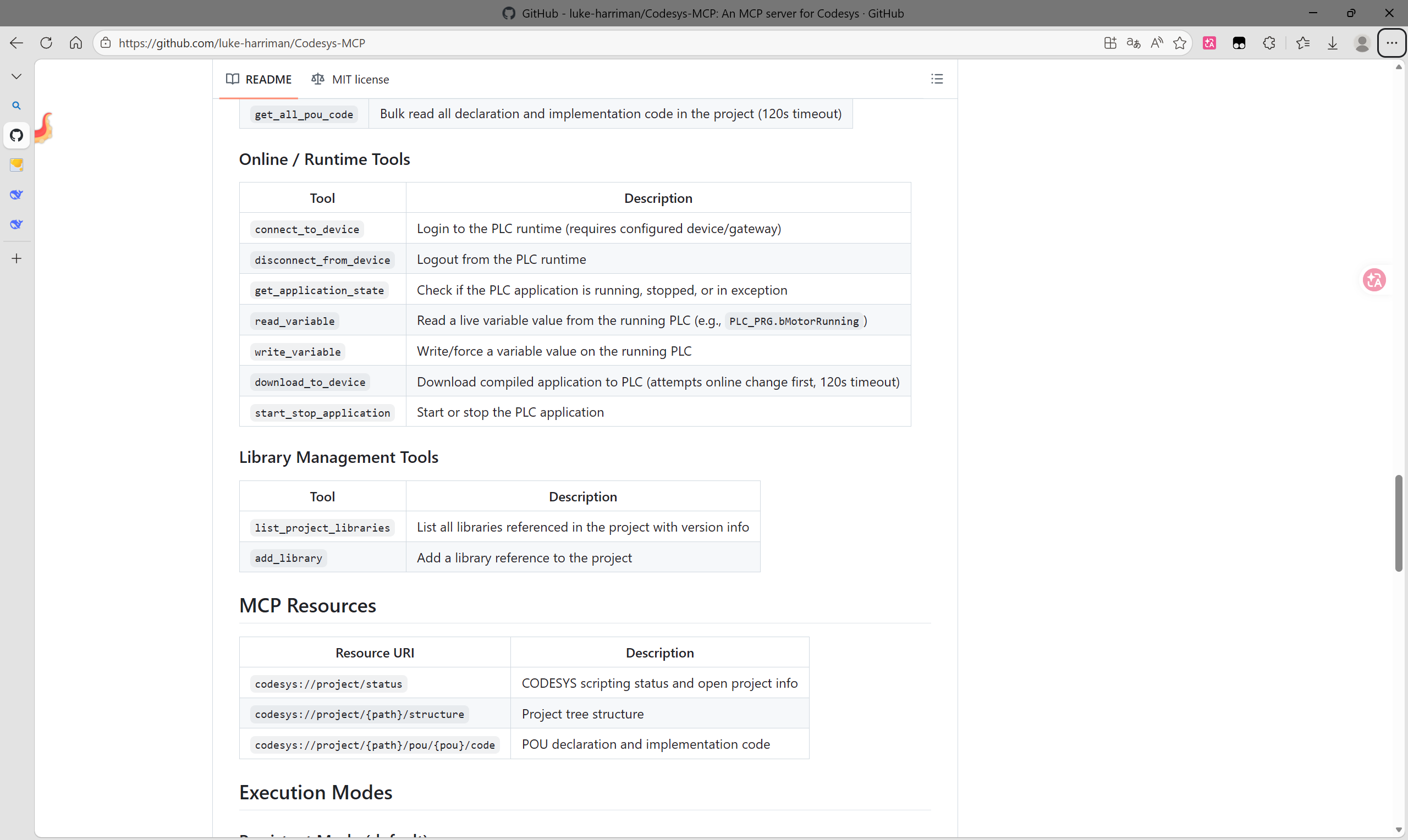
Task: Switch to the blue tab directly above the plus button
Action: coord(16,224)
